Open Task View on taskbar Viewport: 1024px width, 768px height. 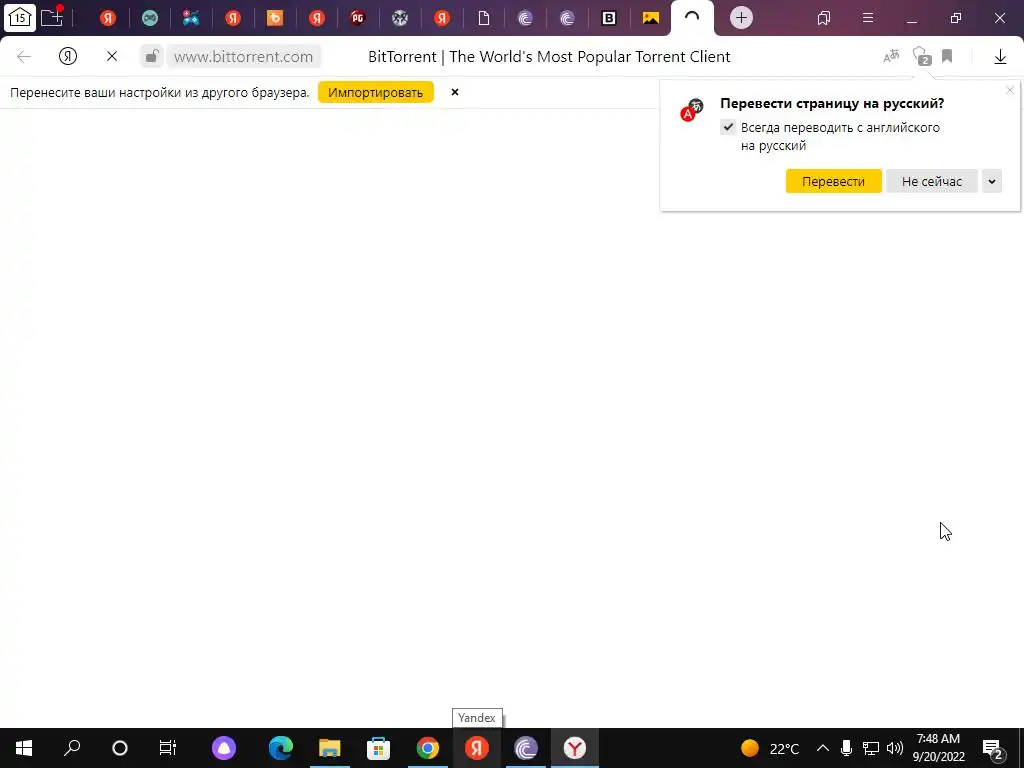[x=168, y=748]
